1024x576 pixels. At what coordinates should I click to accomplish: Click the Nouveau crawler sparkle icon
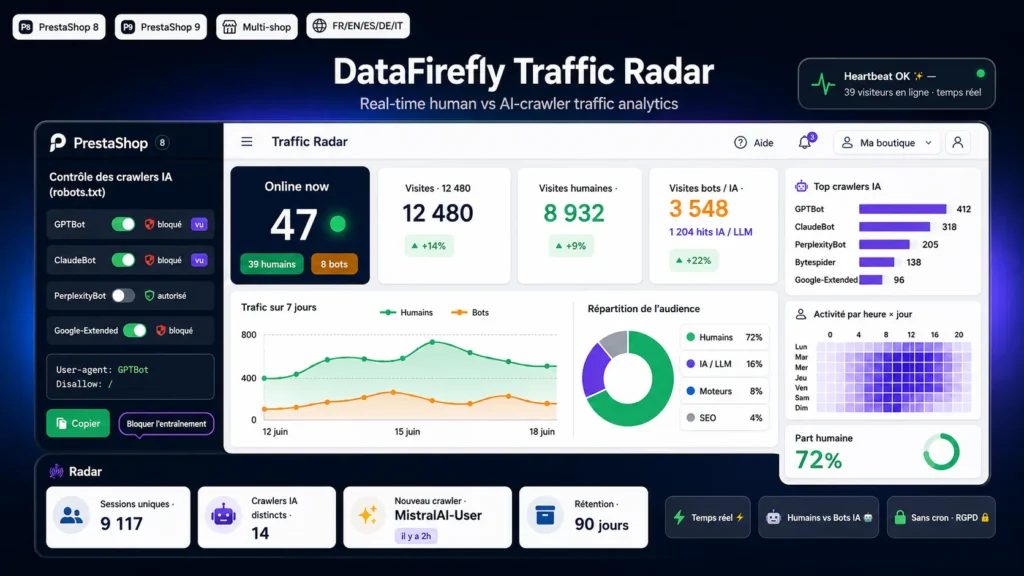tap(368, 516)
